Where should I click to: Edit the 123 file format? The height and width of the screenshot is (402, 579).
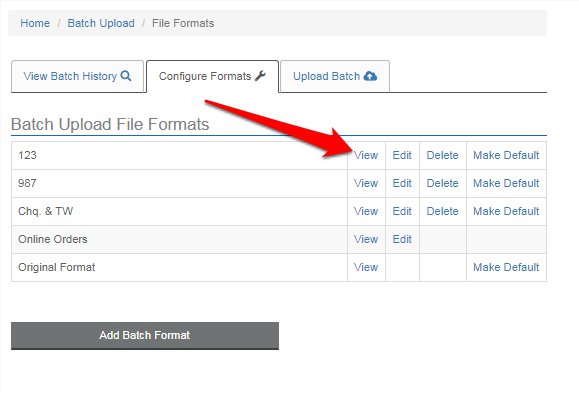[402, 155]
